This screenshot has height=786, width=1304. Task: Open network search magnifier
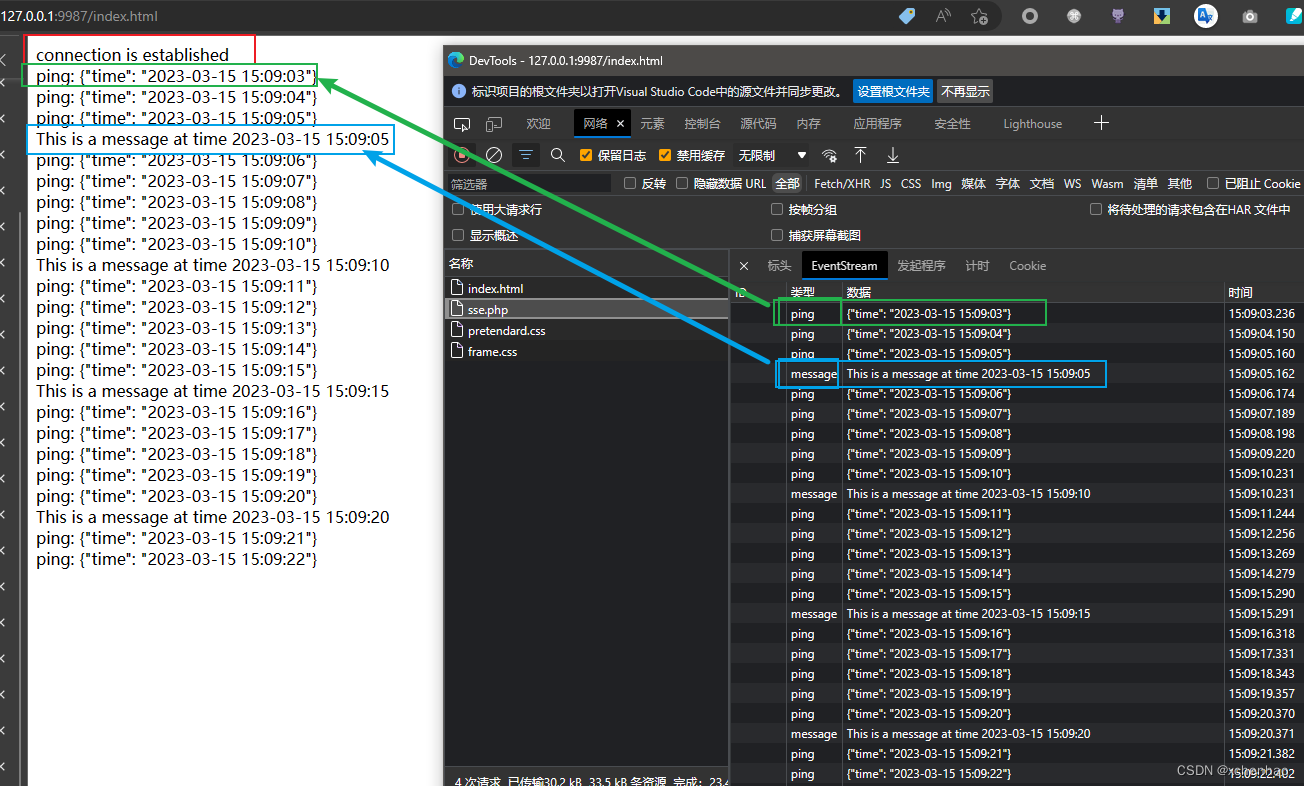(x=558, y=155)
